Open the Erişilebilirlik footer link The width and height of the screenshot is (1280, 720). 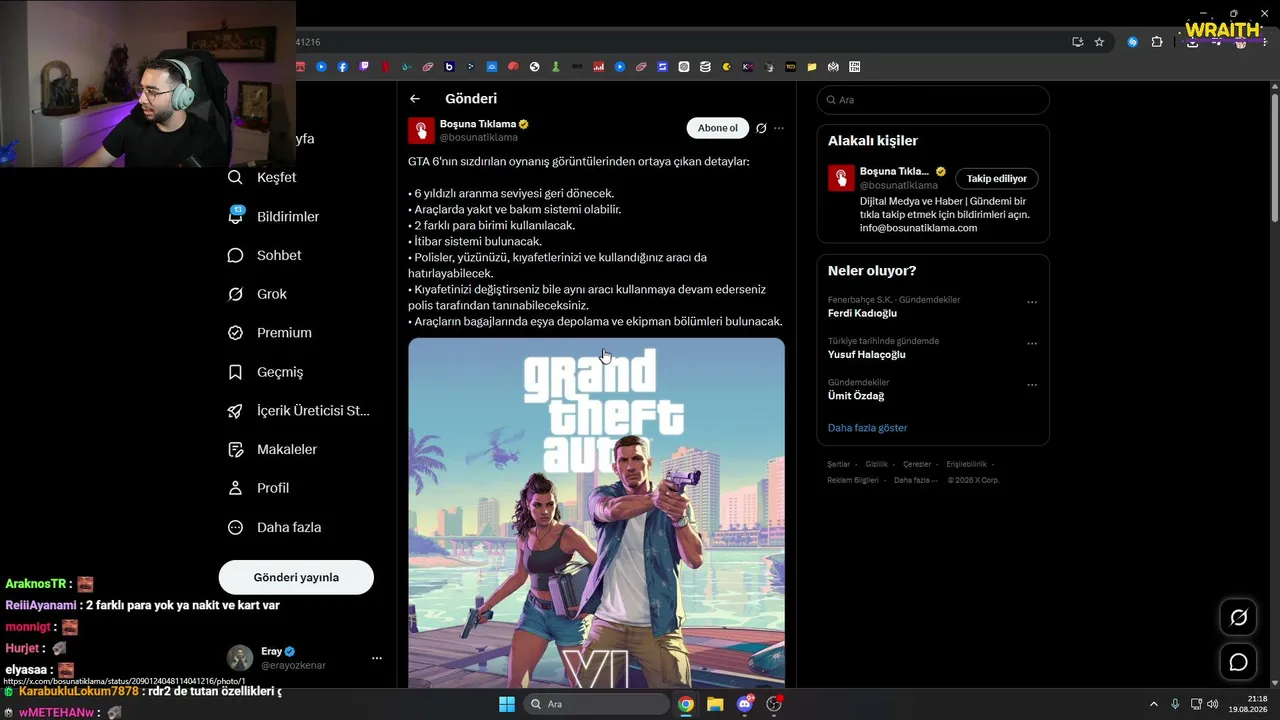point(966,464)
